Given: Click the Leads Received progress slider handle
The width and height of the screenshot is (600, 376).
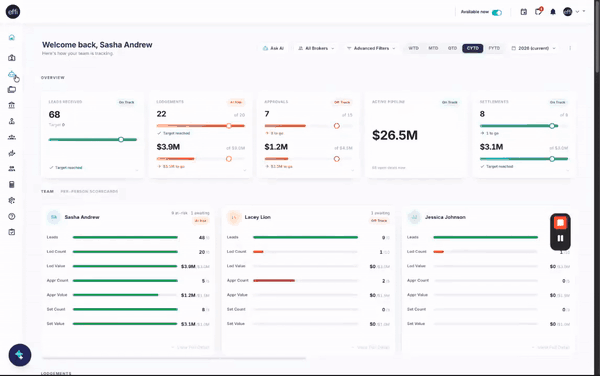Looking at the screenshot, I should click(121, 140).
